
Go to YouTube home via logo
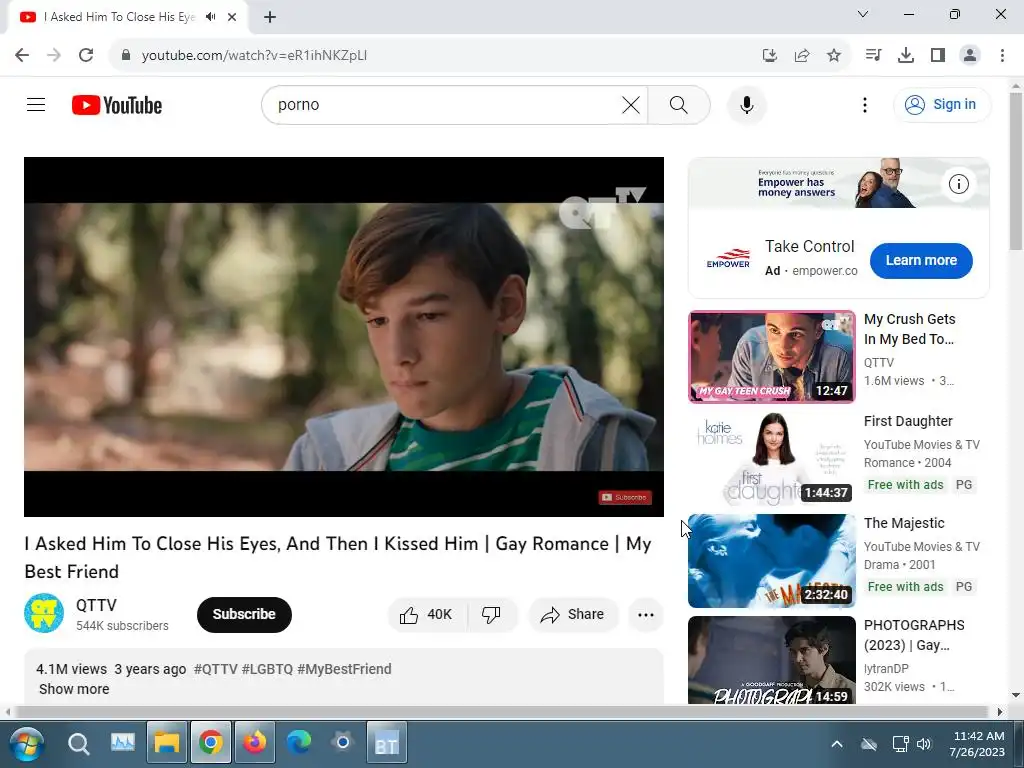(117, 105)
